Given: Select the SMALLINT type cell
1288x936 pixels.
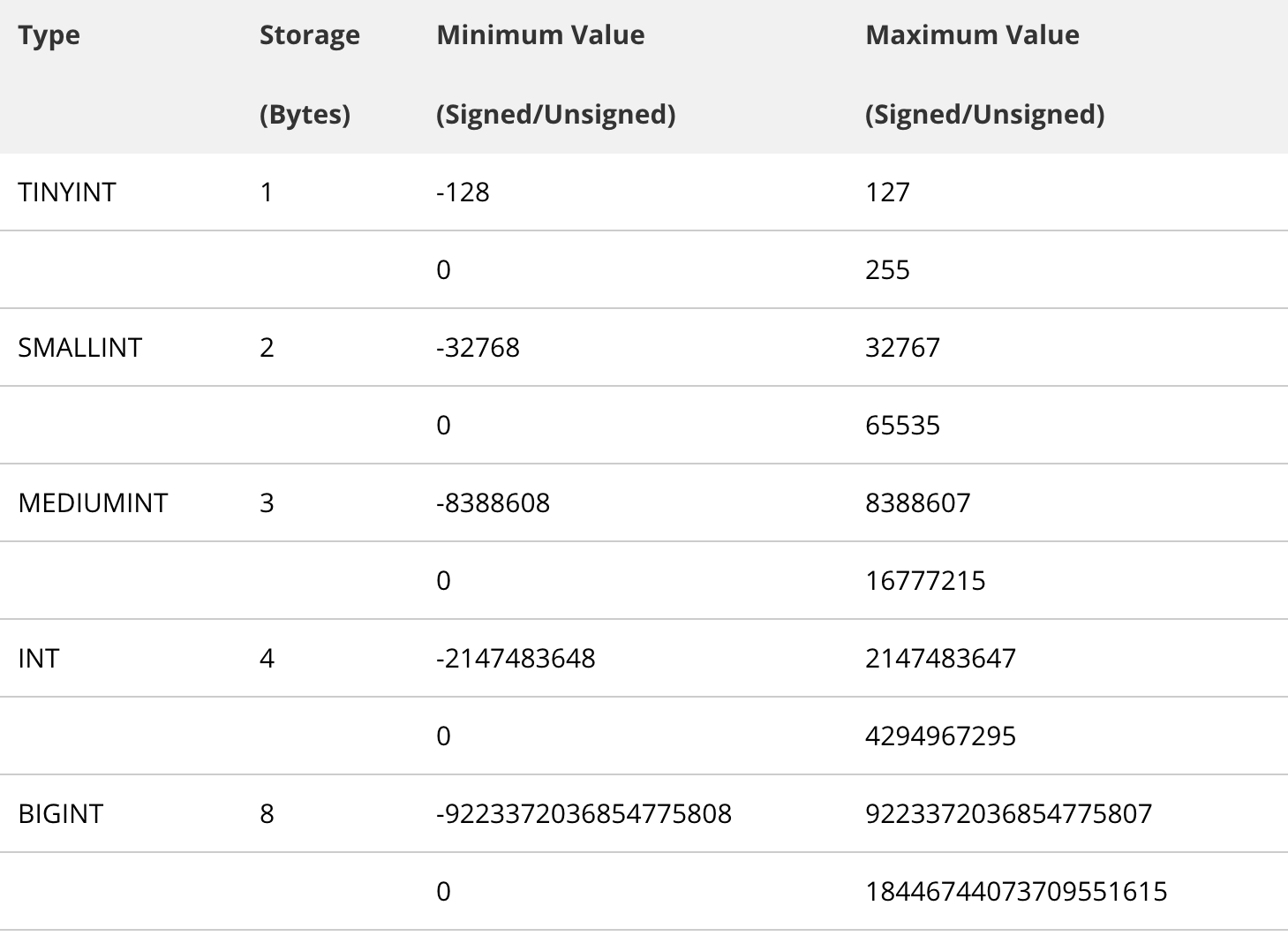Looking at the screenshot, I should pos(80,348).
